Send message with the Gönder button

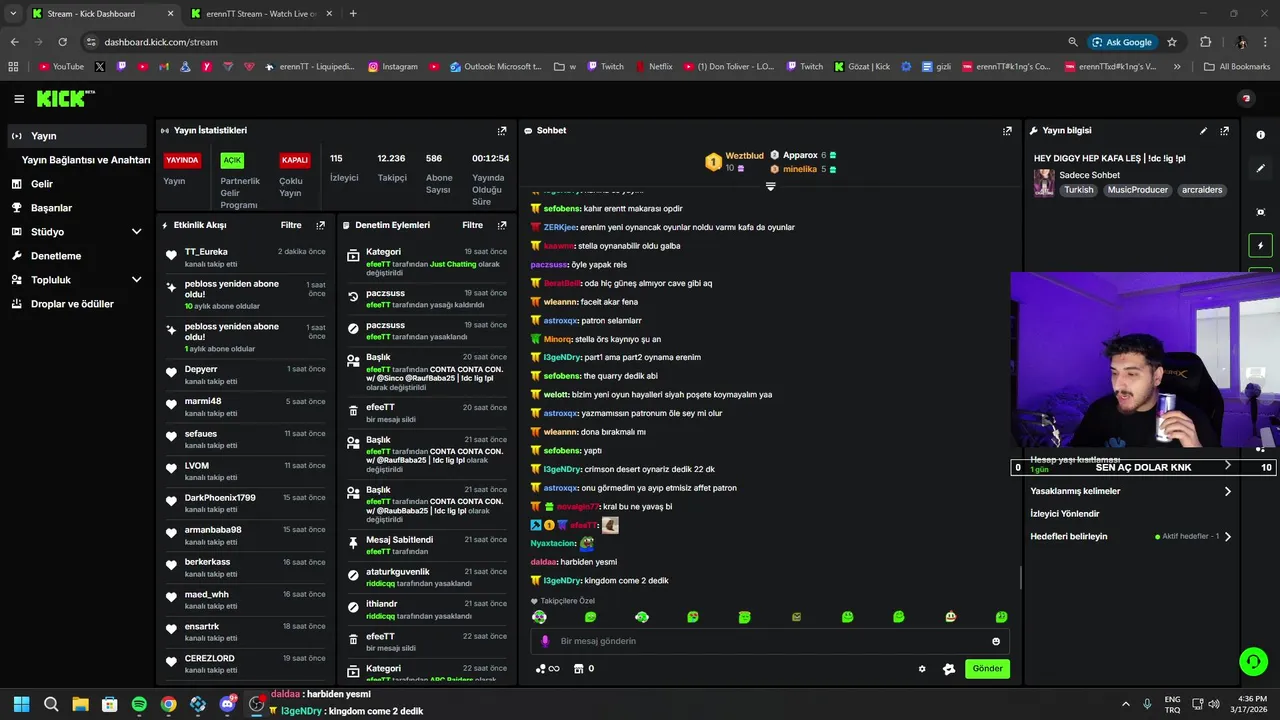click(x=987, y=669)
